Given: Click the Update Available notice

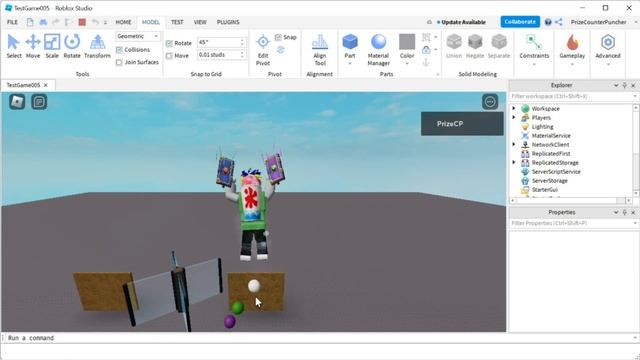Looking at the screenshot, I should click(461, 22).
